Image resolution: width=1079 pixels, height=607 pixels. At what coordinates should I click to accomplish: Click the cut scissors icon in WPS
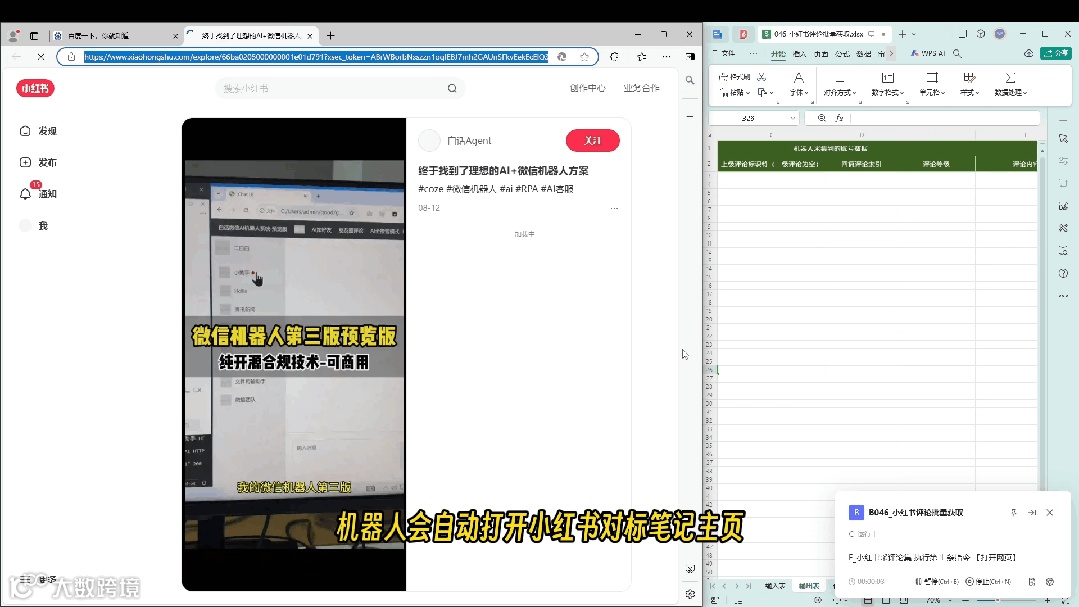[x=762, y=76]
